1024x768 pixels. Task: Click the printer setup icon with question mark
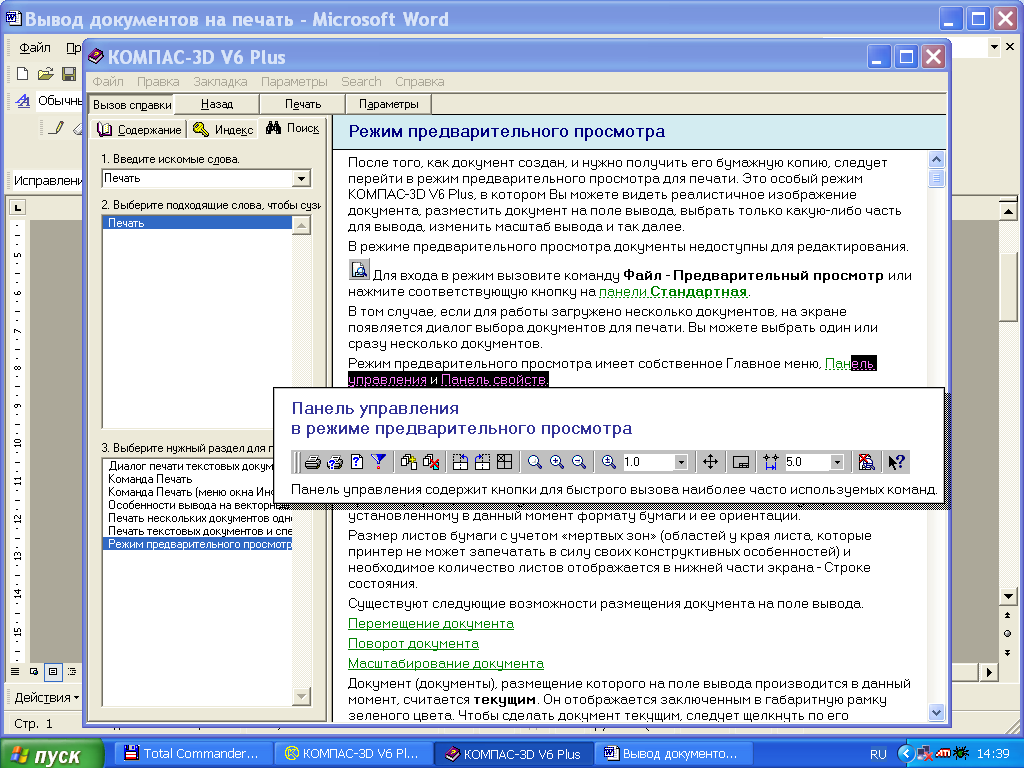coord(335,462)
